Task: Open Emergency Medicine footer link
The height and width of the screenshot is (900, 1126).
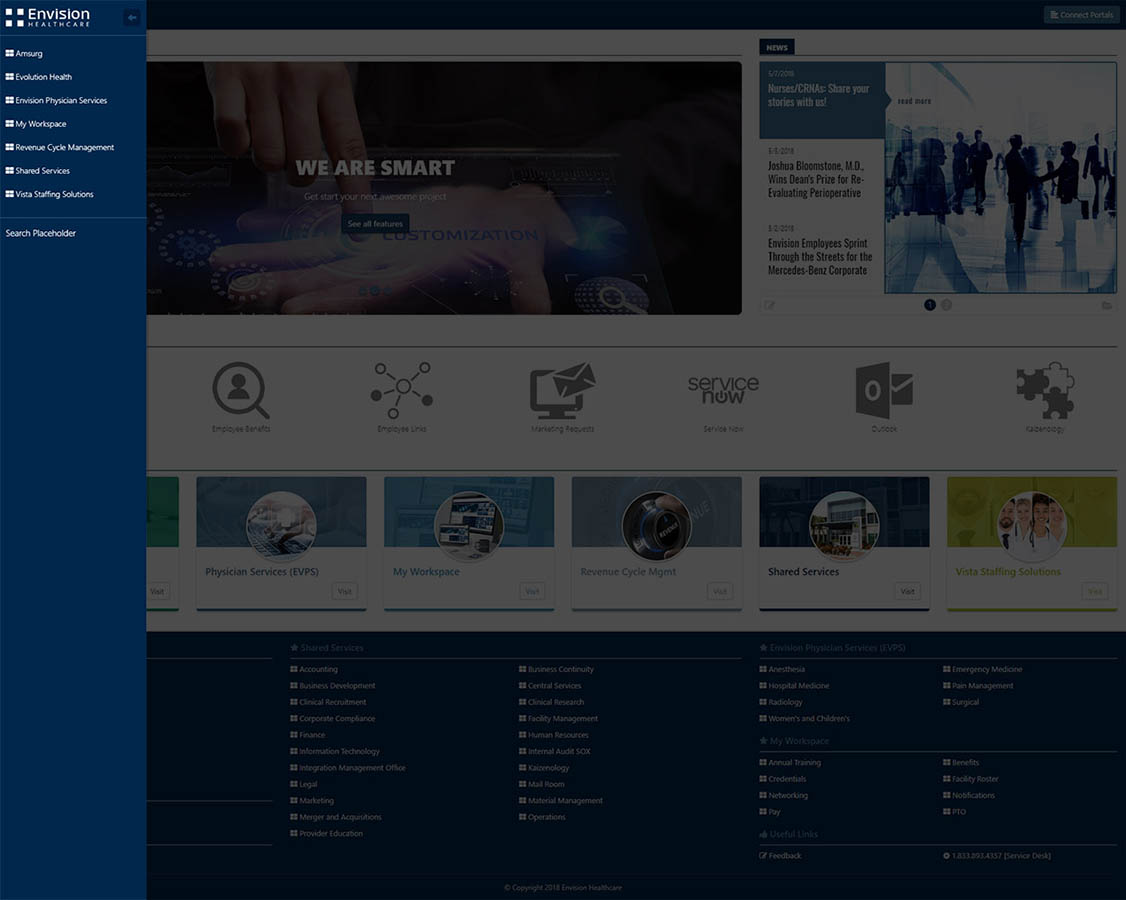Action: tap(982, 669)
